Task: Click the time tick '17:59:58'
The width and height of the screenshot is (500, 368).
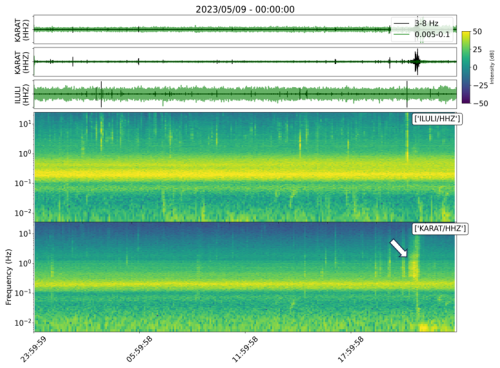Action: point(350,349)
